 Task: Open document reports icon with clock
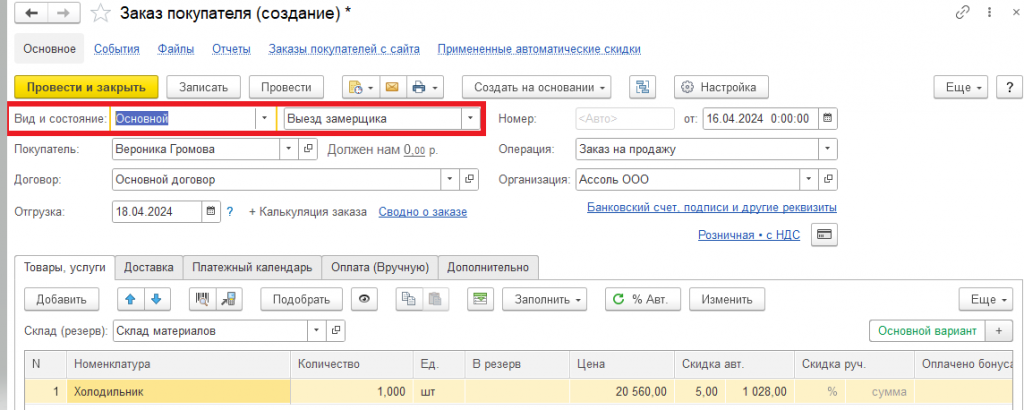tap(361, 87)
